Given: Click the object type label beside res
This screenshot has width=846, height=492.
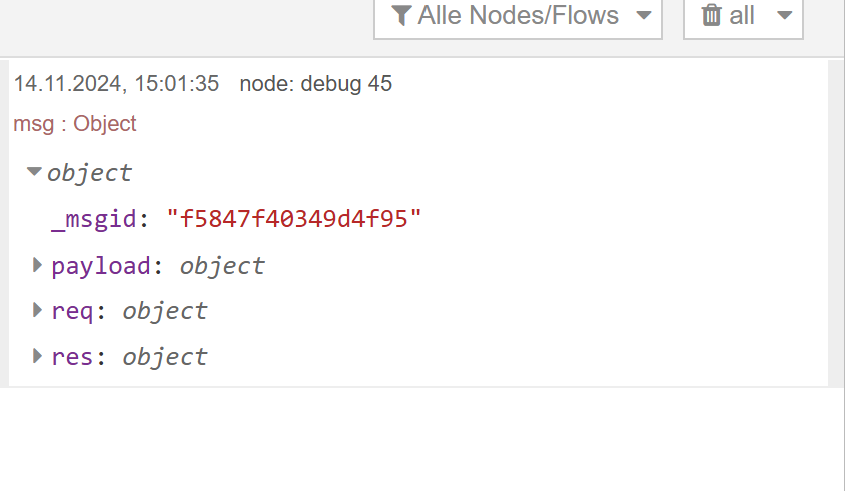Looking at the screenshot, I should click(165, 357).
